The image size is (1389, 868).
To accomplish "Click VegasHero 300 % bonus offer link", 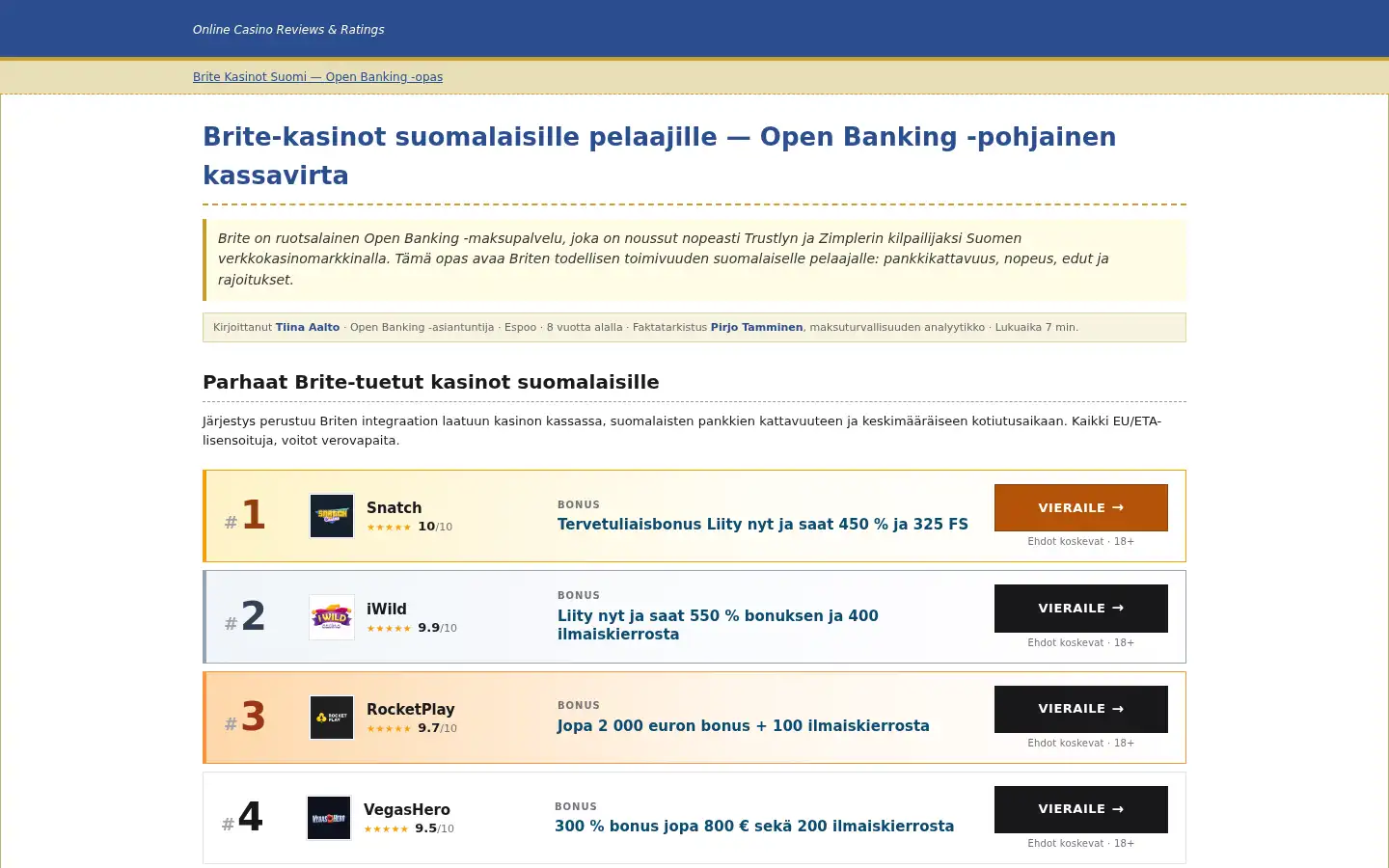I will coord(754,827).
